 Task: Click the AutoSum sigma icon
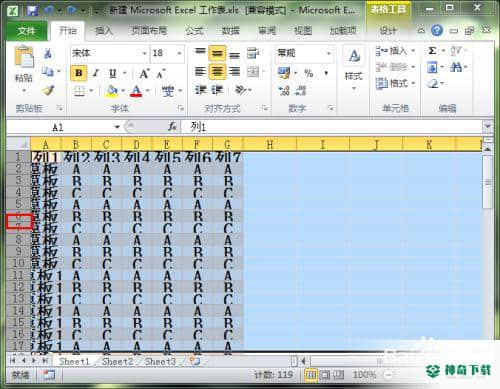point(432,51)
